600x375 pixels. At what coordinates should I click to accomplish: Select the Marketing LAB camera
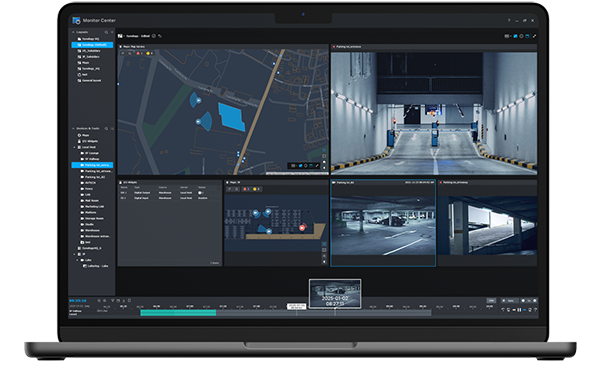[92, 207]
